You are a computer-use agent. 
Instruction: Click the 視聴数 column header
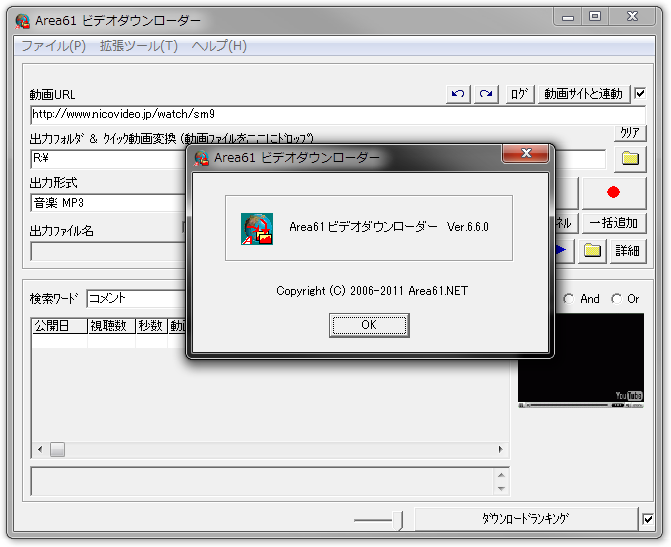[x=111, y=326]
